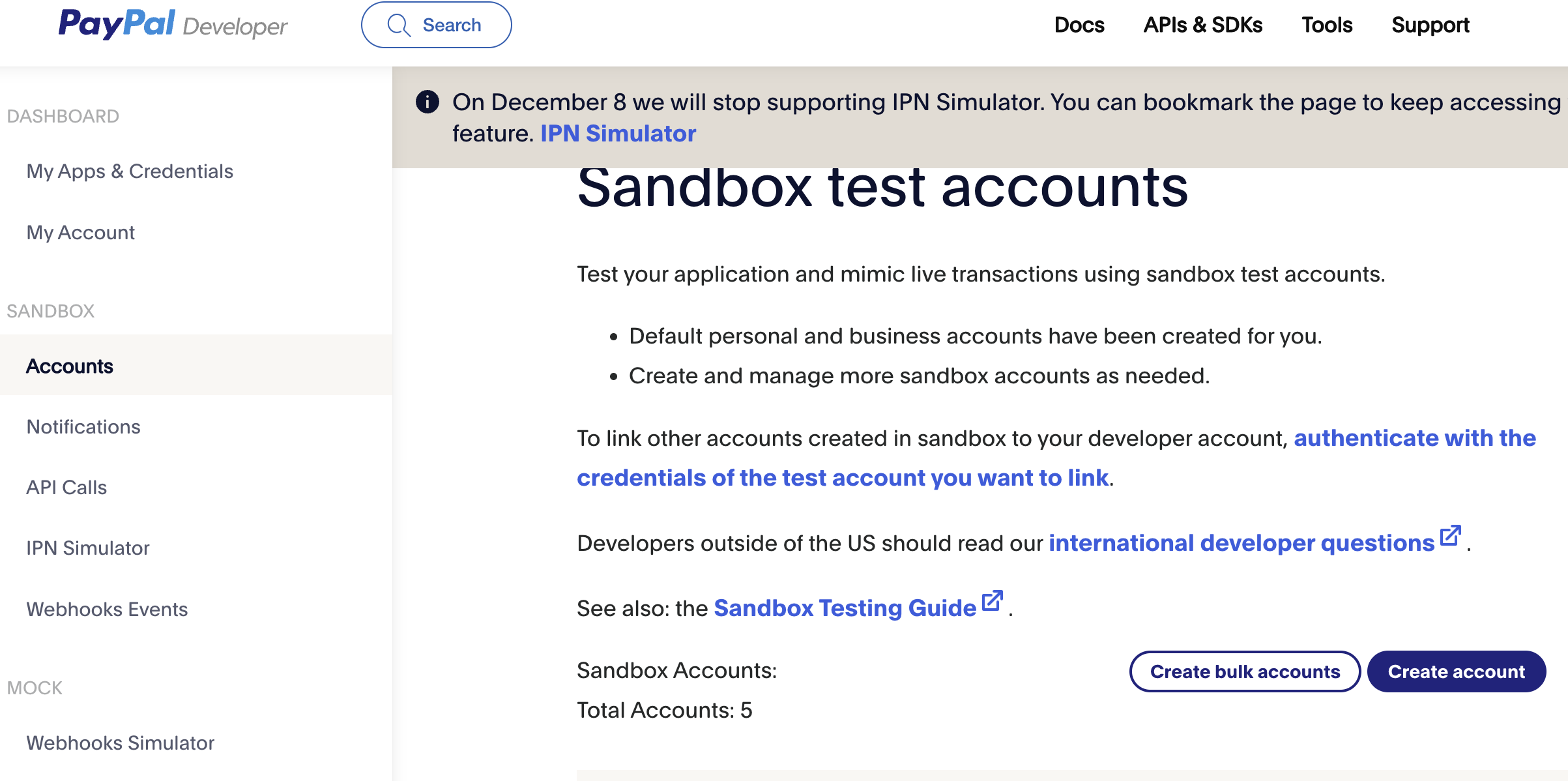
Task: Click the PayPal Developer logo
Action: [x=173, y=25]
